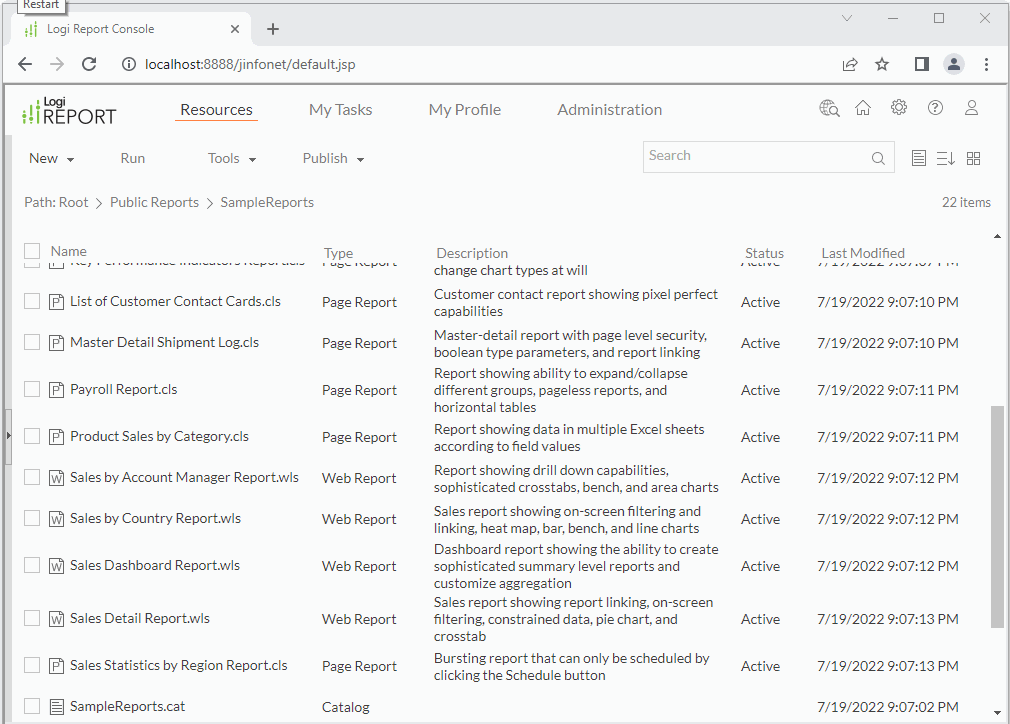Open the Help question mark icon
The width and height of the screenshot is (1010, 724).
[935, 108]
